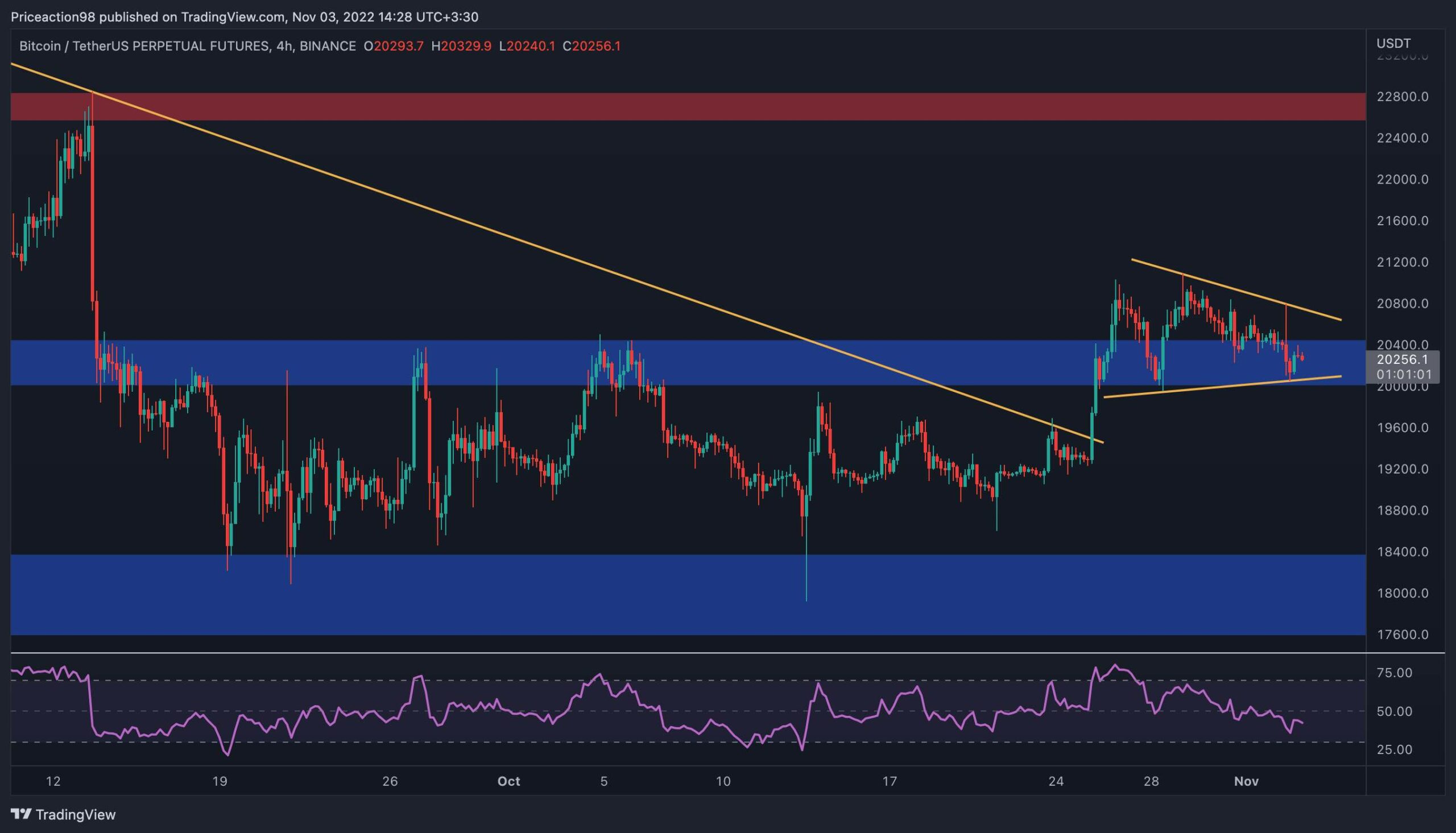Click the Bitcoin / TetherUS PERPETUAL FUTURES title
Image resolution: width=1456 pixels, height=833 pixels.
(x=144, y=47)
